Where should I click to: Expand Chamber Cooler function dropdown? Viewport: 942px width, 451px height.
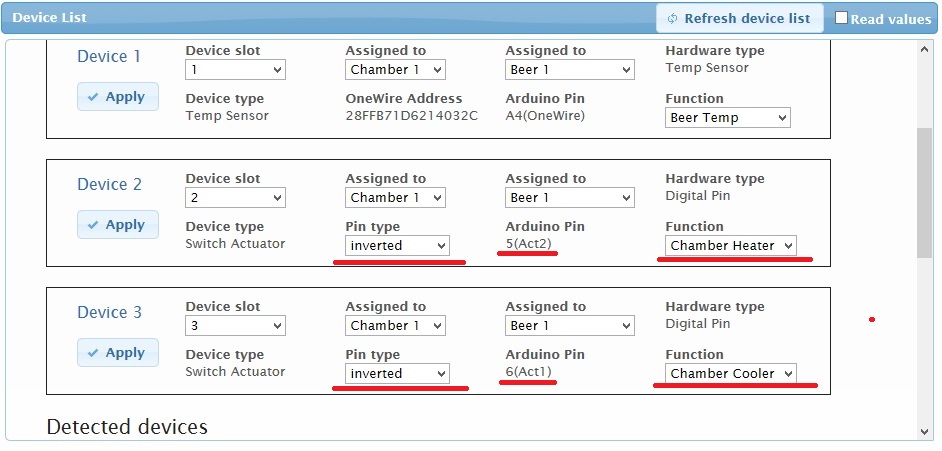point(731,374)
